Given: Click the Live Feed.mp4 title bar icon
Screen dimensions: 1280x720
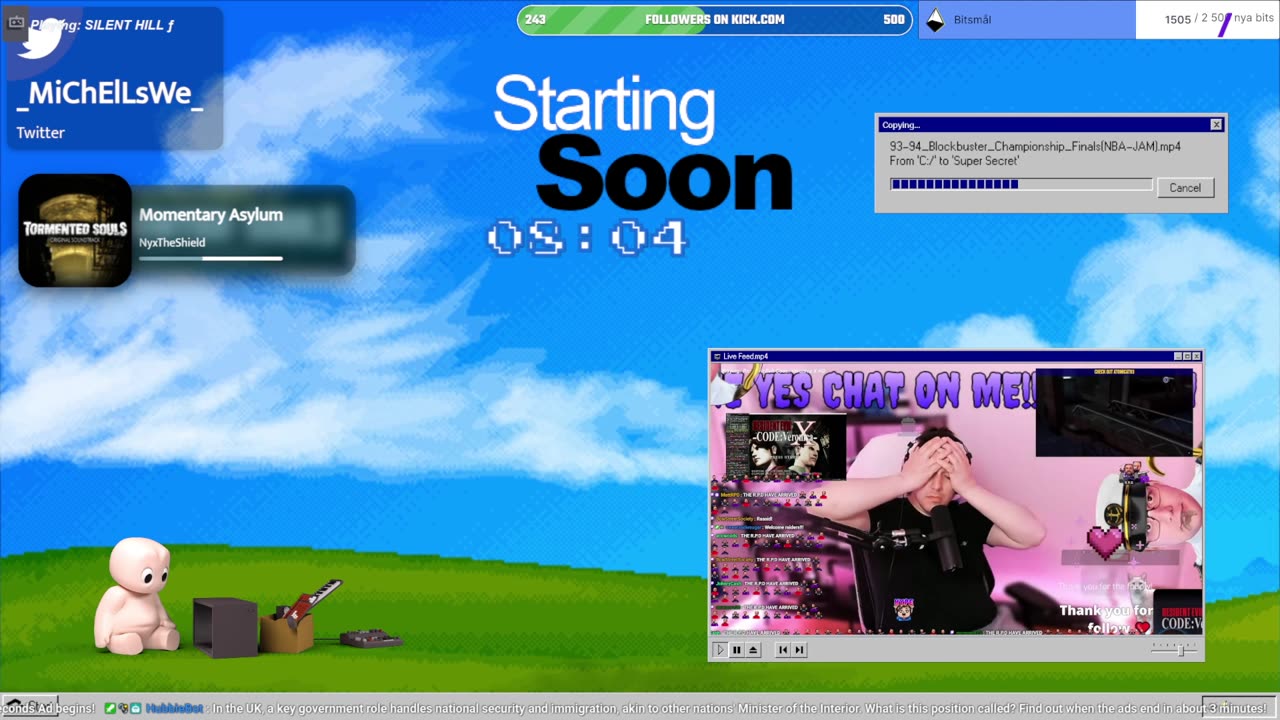Looking at the screenshot, I should pyautogui.click(x=717, y=356).
